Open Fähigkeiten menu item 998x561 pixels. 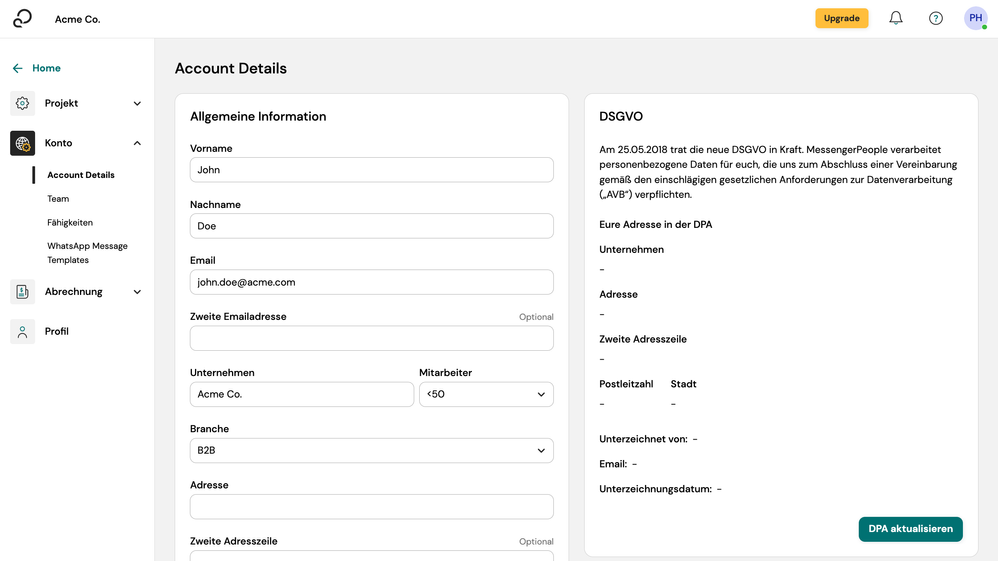[x=70, y=222]
